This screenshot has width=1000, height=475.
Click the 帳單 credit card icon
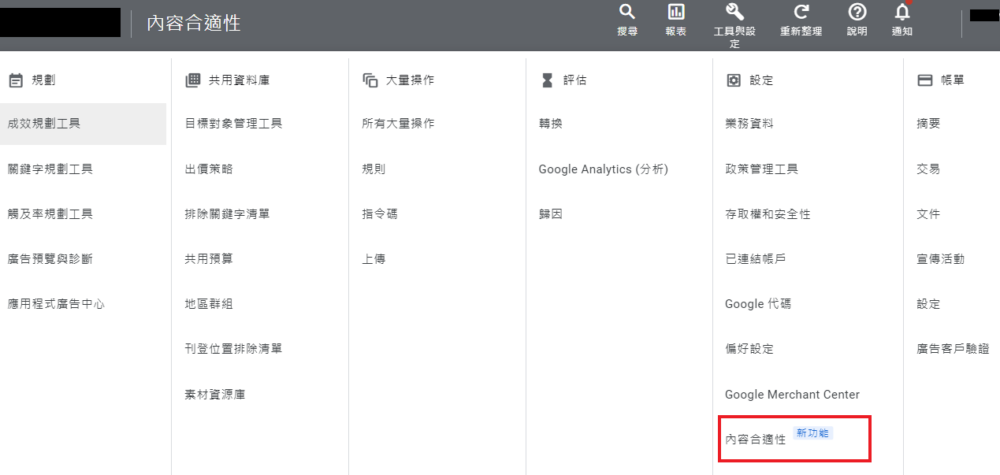(924, 80)
